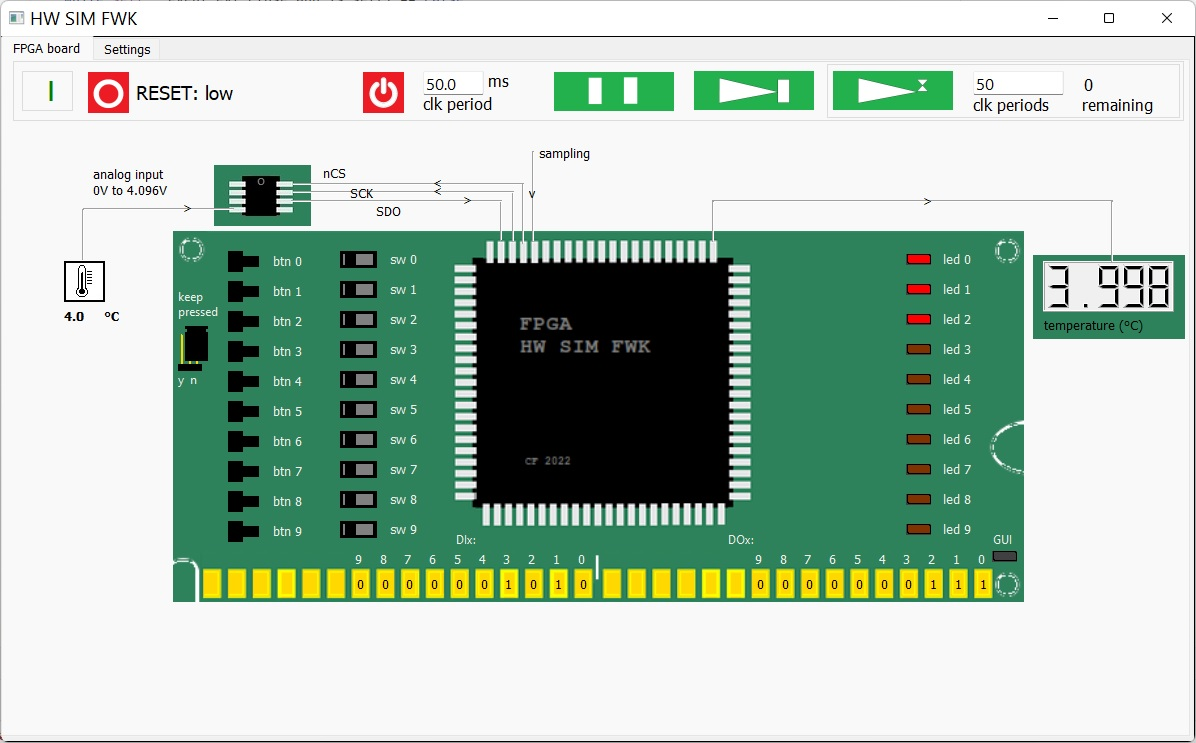This screenshot has height=743, width=1196.
Task: Select the FPGA board tab
Action: [47, 48]
